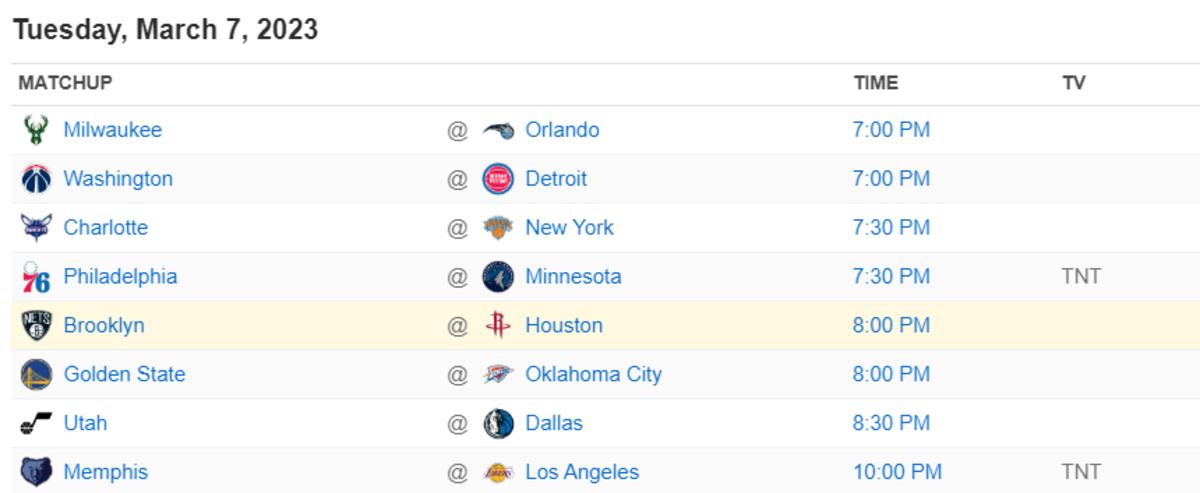The height and width of the screenshot is (493, 1200).
Task: Open the 8:30 PM Utah-Dallas game time
Action: point(891,423)
